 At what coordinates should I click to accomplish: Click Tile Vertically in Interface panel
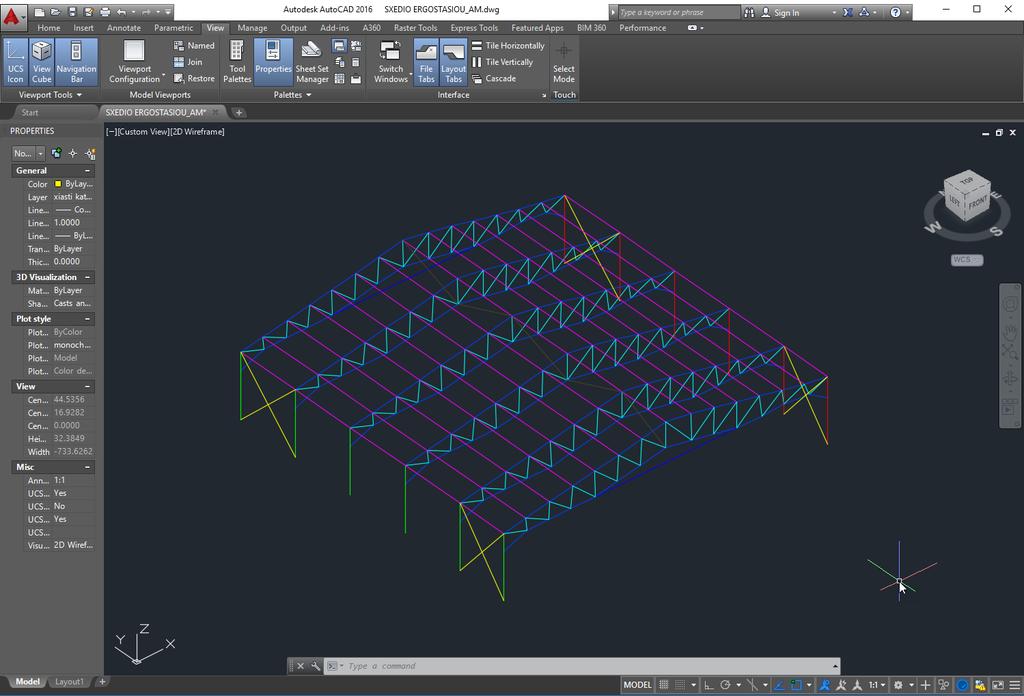[502, 62]
